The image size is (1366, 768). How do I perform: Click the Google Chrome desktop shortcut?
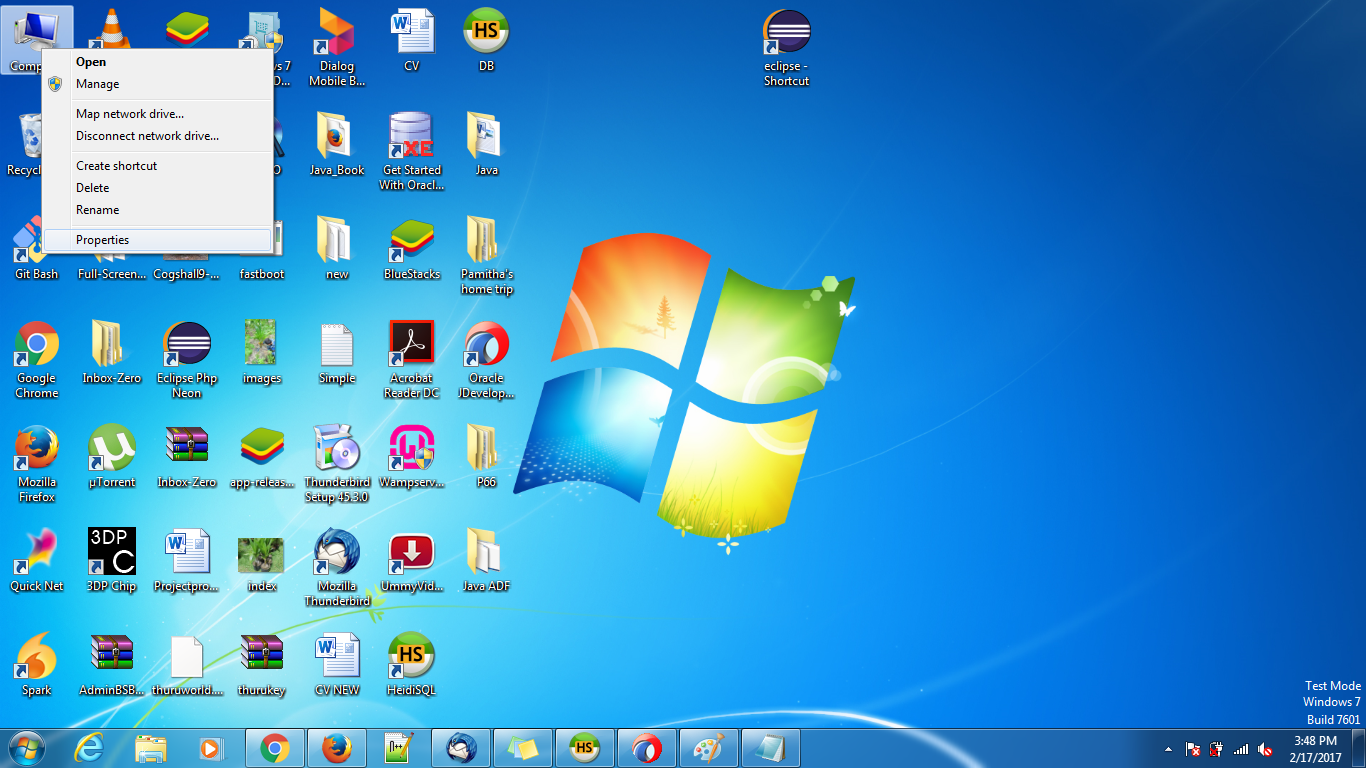point(37,359)
